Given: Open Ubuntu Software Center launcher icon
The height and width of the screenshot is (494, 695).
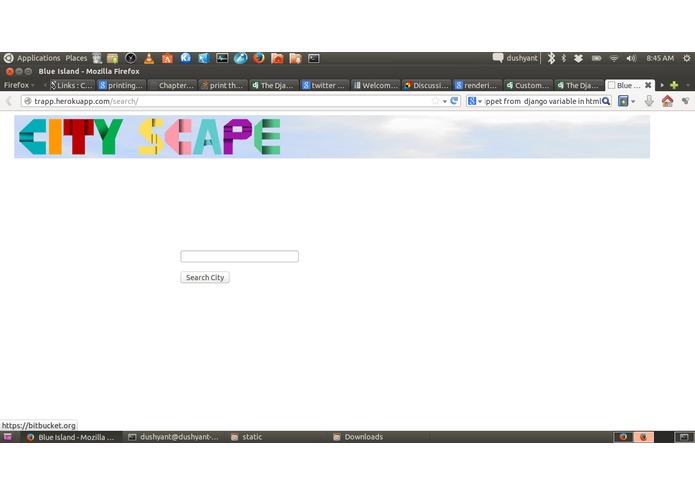Looking at the screenshot, I should click(167, 58).
